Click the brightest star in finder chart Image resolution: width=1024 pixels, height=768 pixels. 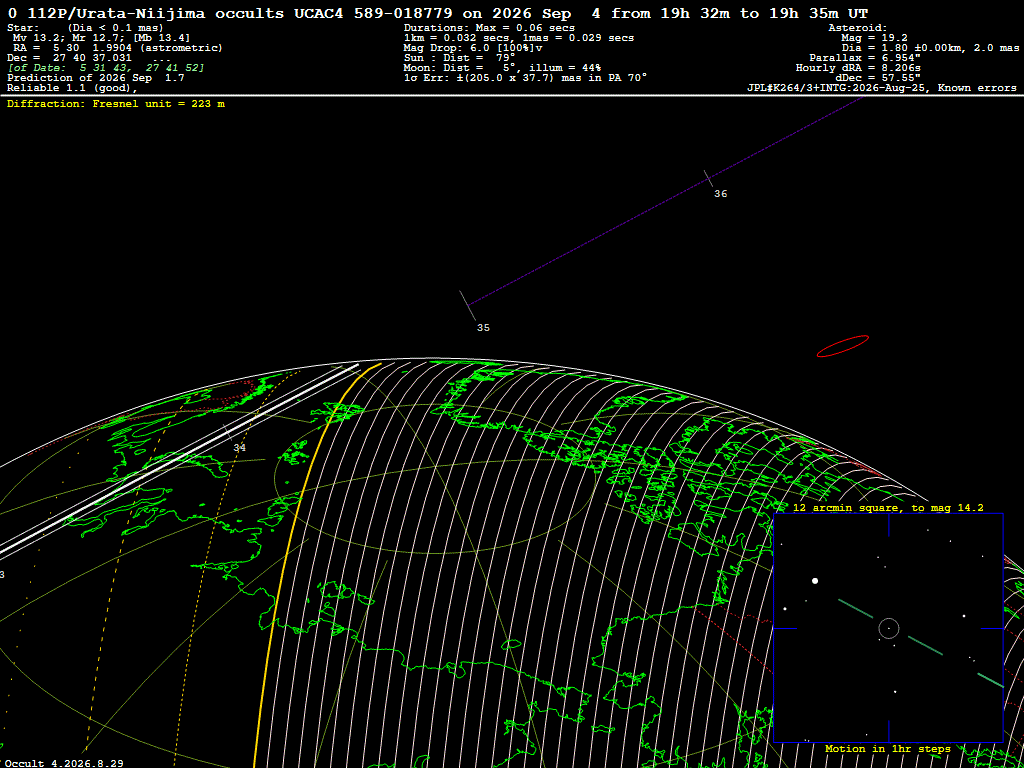point(815,581)
